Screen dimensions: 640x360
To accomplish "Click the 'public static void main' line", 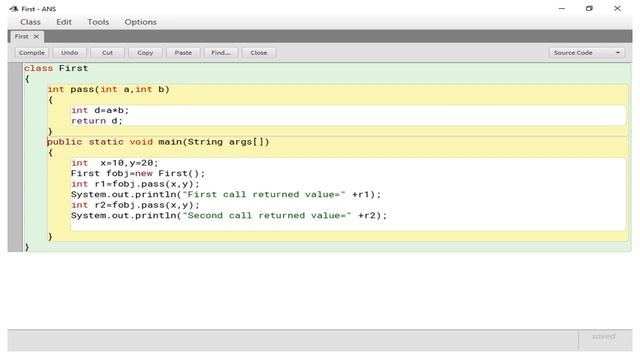I will [158, 142].
